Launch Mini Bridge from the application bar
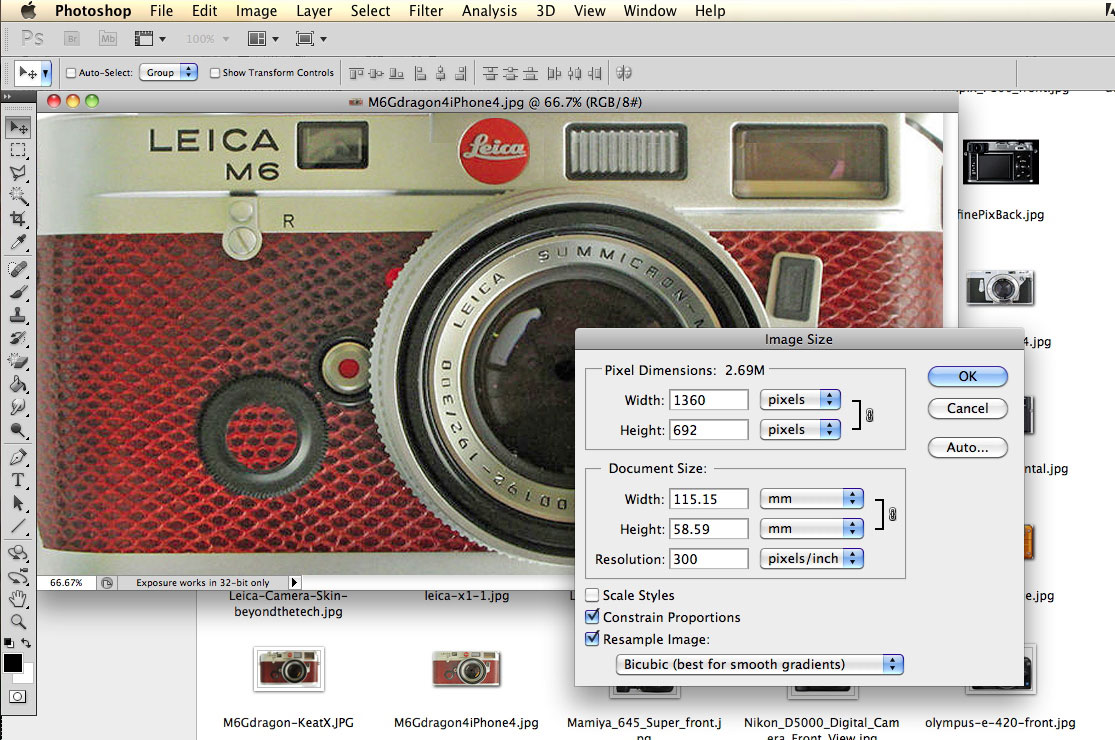Viewport: 1115px width, 740px height. coord(107,38)
